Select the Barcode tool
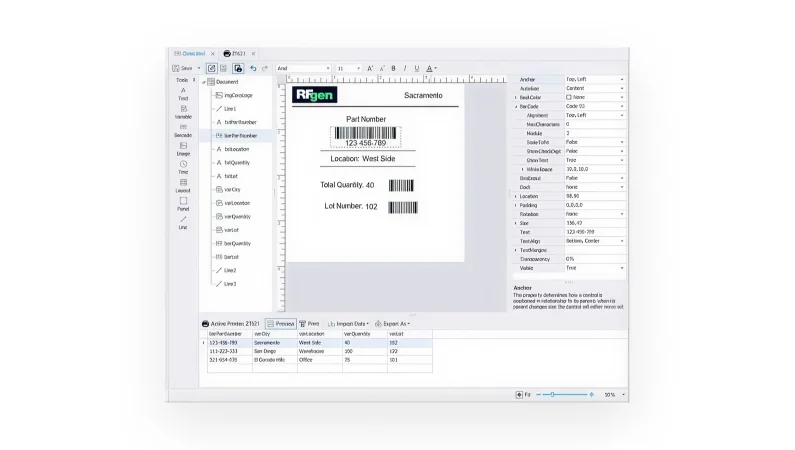 coord(183,130)
